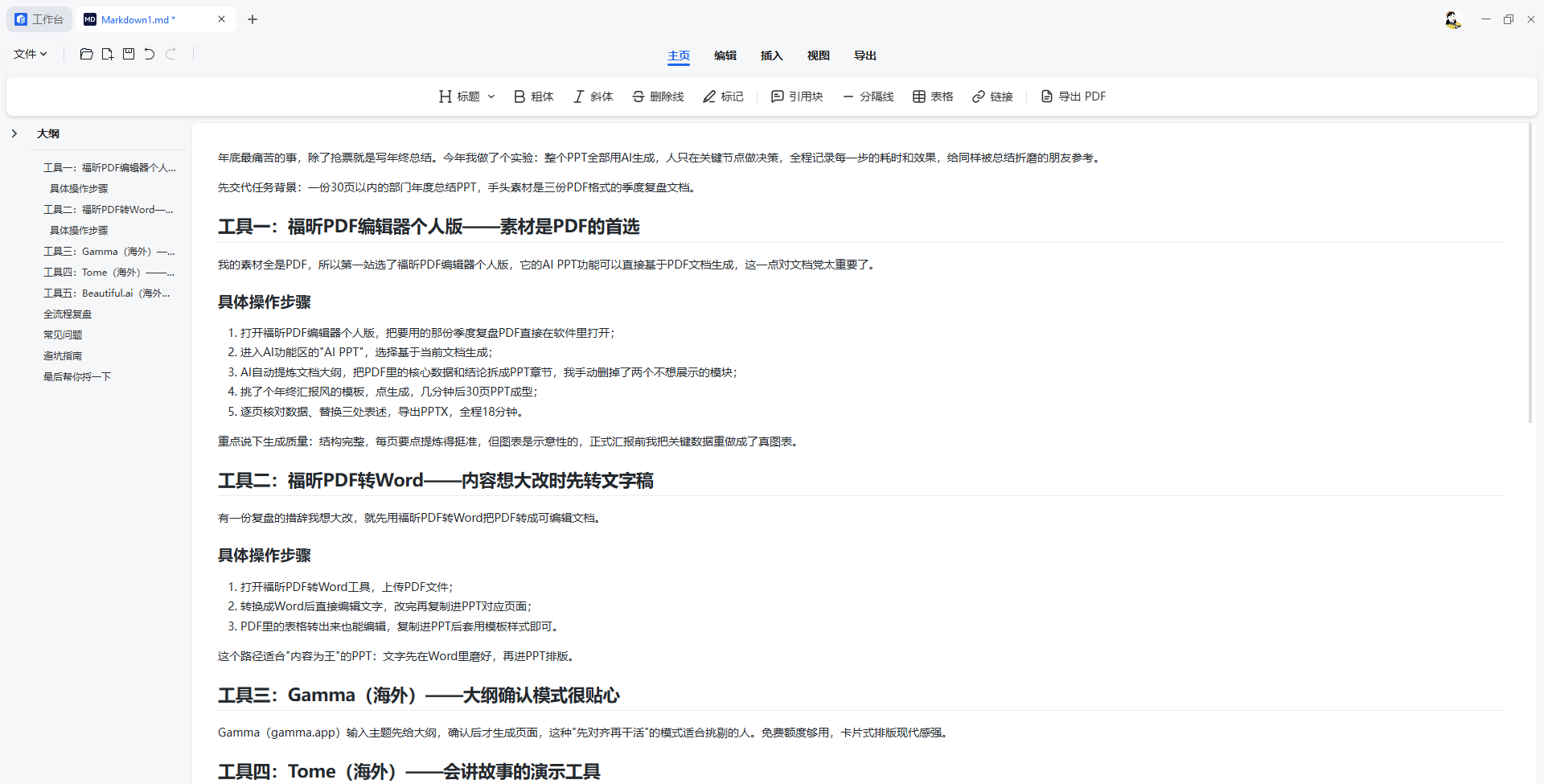Highlight text with the 标记 tool
The image size is (1544, 784).
(x=724, y=96)
